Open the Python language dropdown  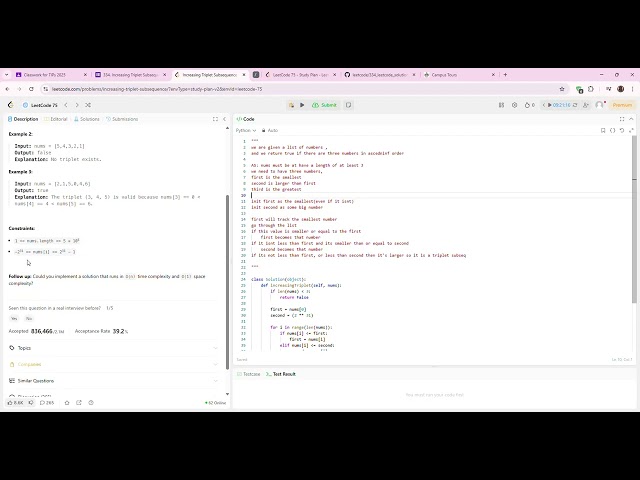click(x=246, y=130)
